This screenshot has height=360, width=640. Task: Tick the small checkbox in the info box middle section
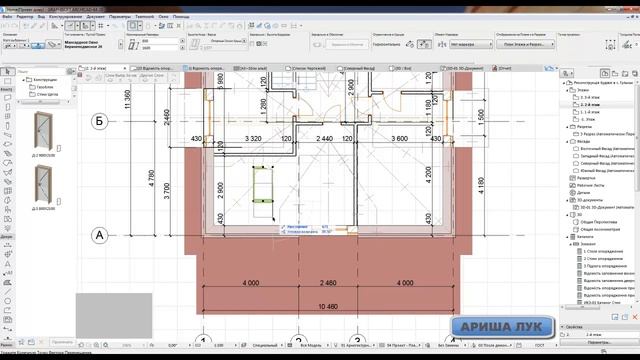[x=252, y=44]
